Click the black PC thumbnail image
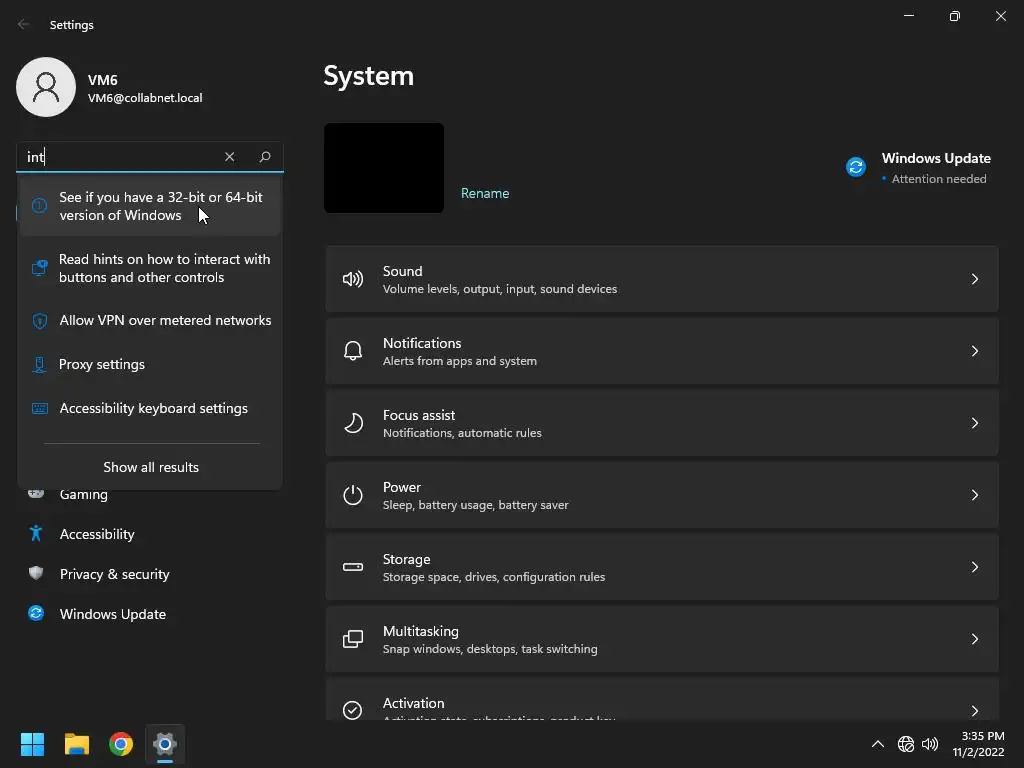 click(x=384, y=168)
